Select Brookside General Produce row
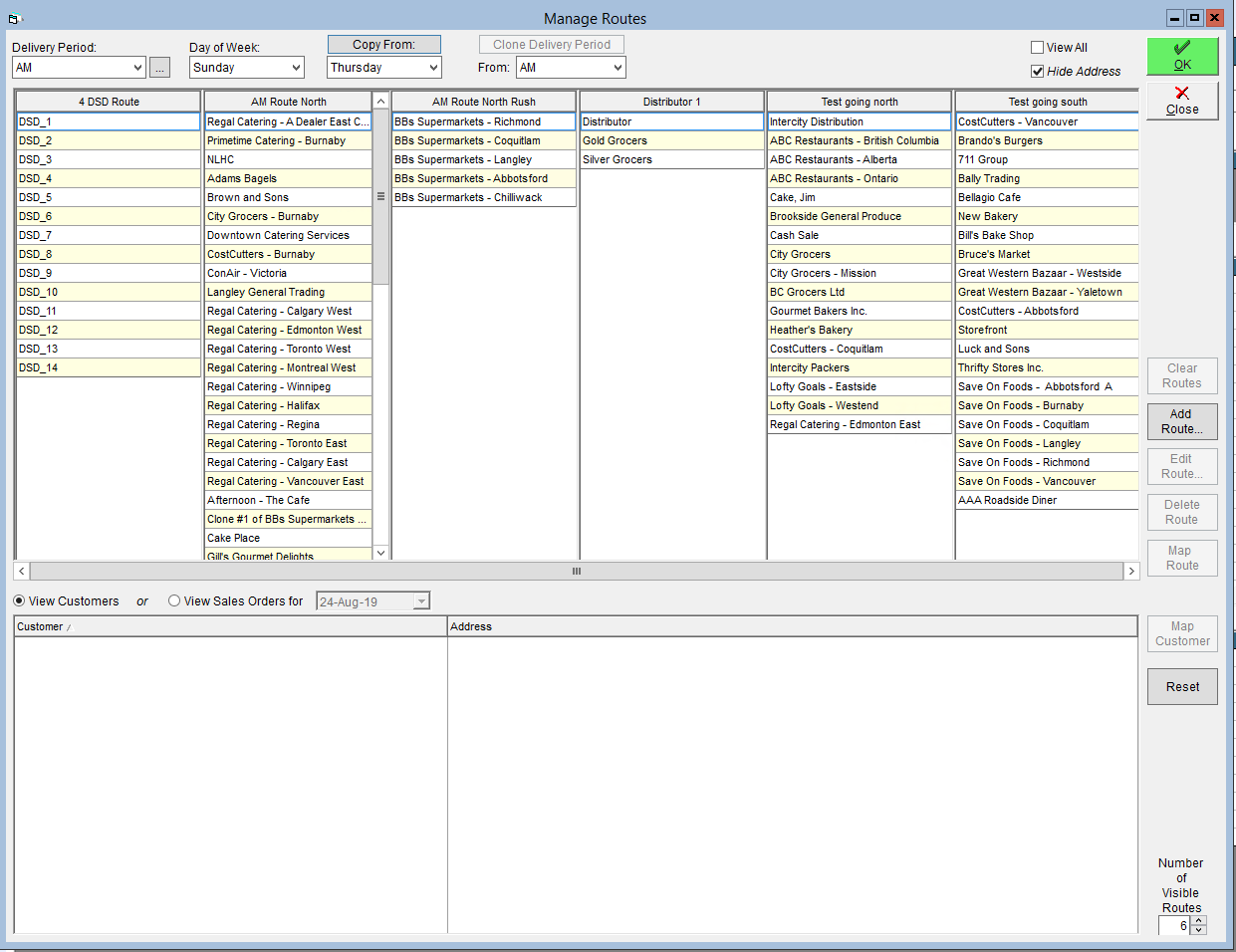The image size is (1236, 952). 860,216
